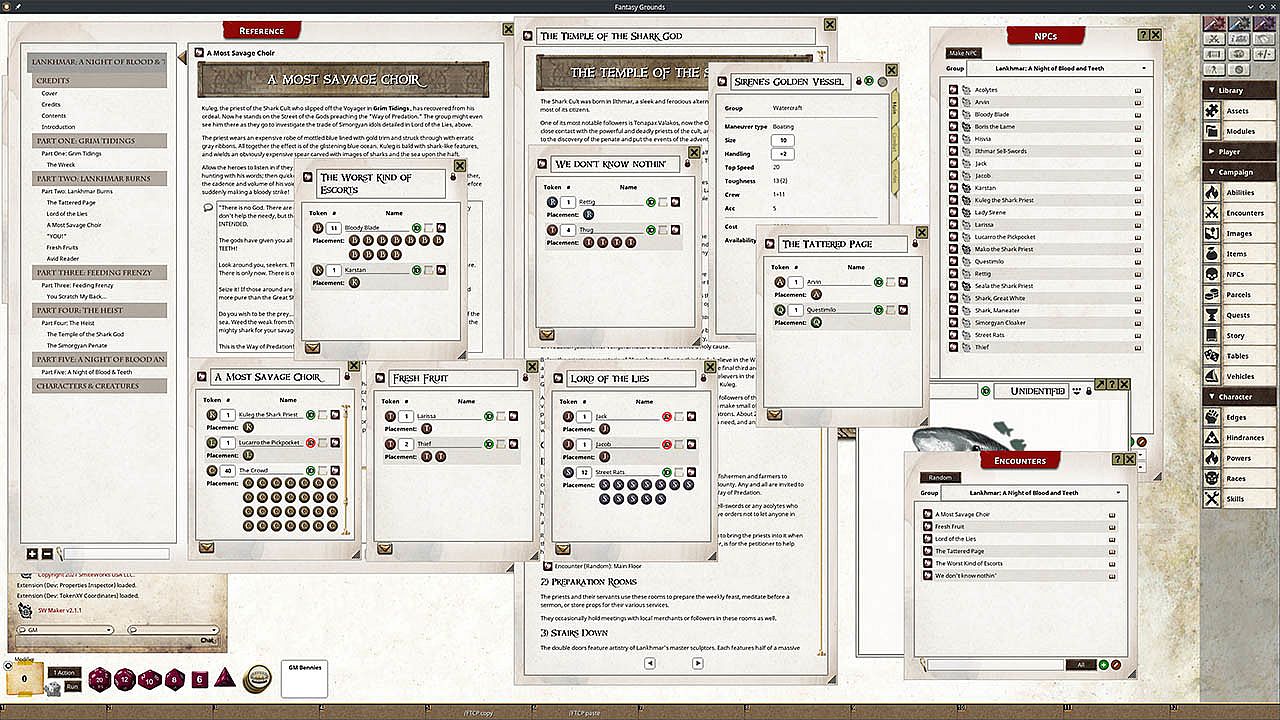Open the Vehicles sidebar entry
Screen dimensions: 1280x720
coord(1238,376)
